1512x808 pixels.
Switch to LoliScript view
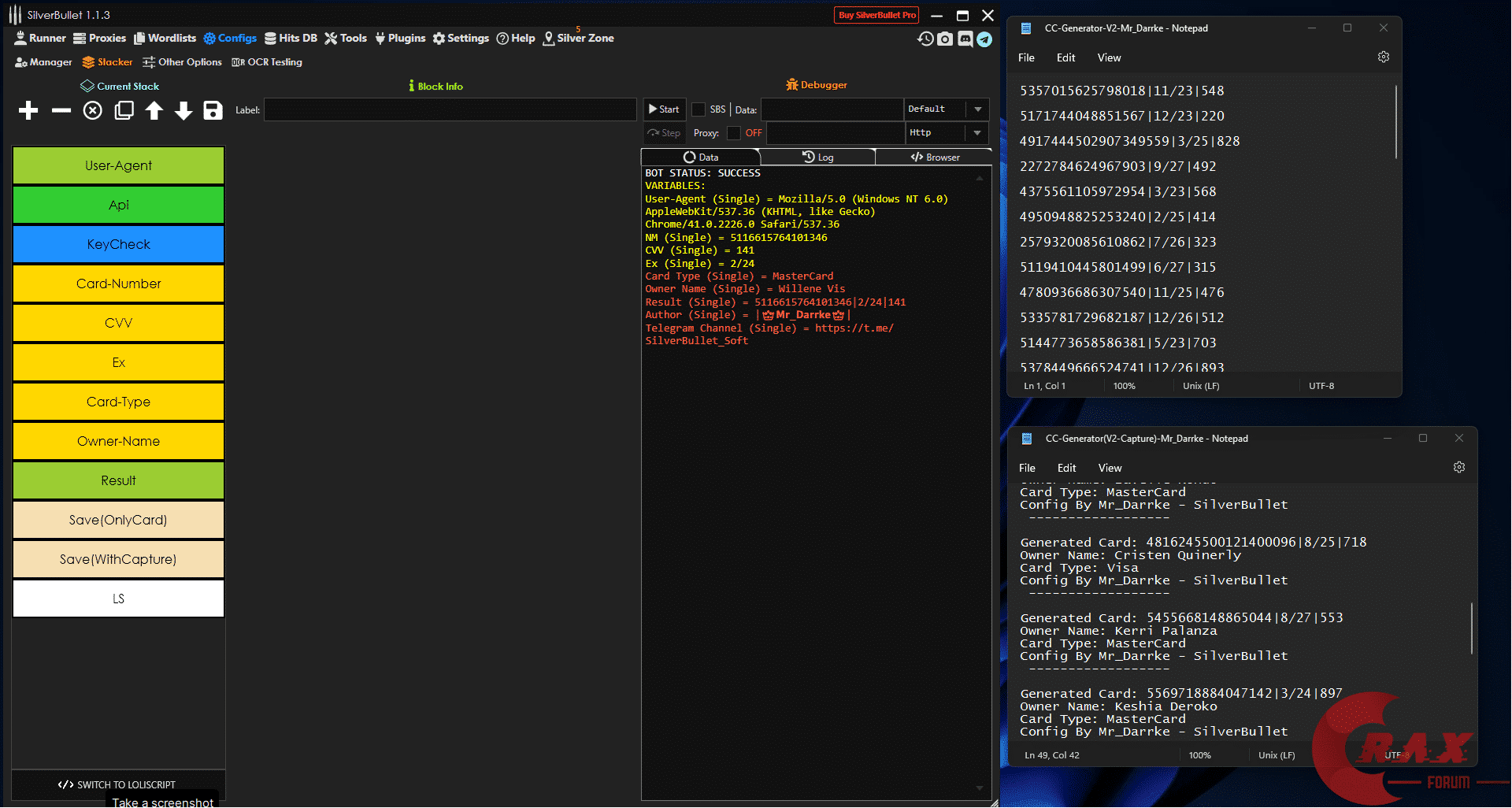(x=117, y=784)
